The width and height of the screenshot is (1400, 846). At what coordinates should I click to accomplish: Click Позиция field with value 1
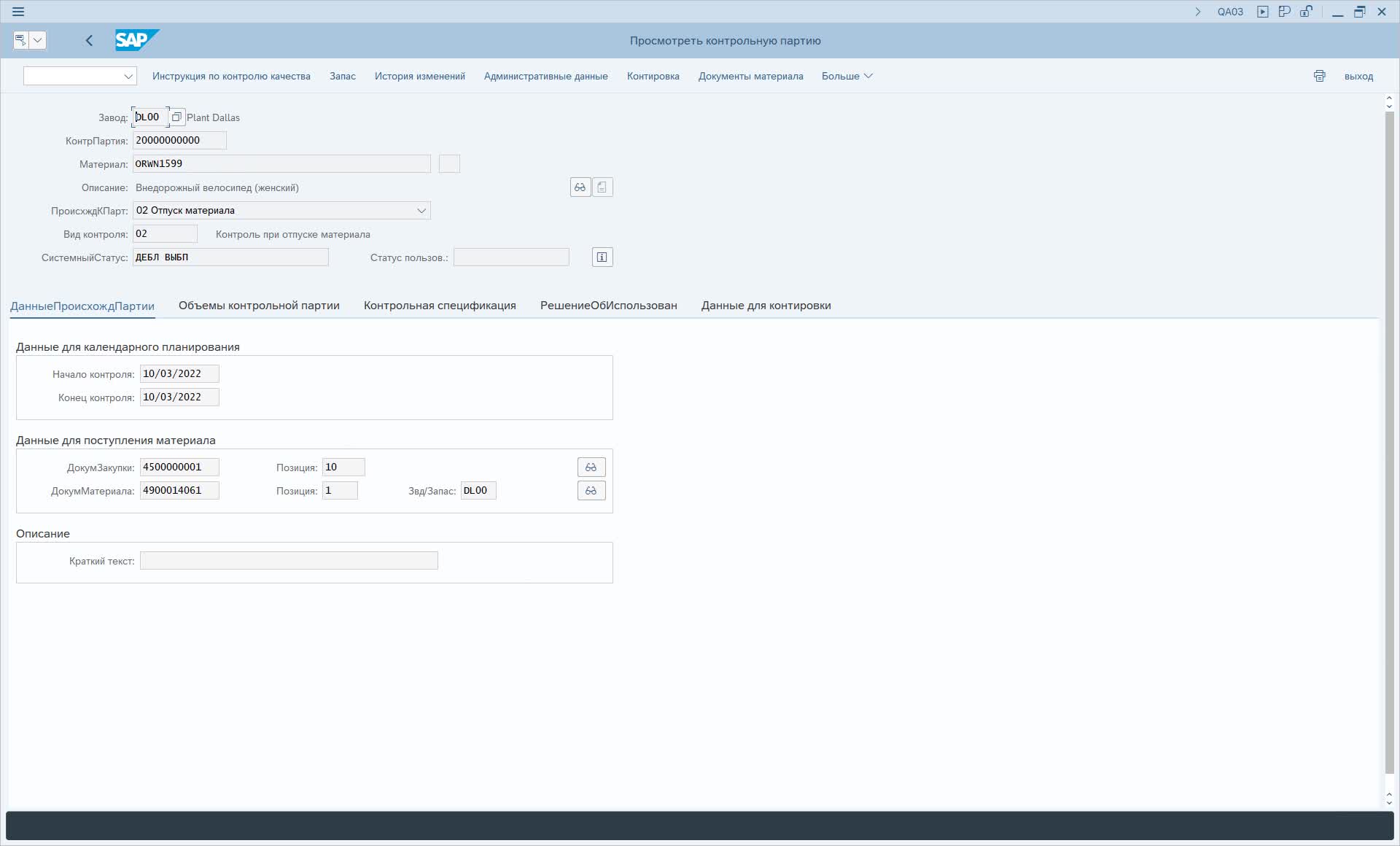click(x=340, y=490)
